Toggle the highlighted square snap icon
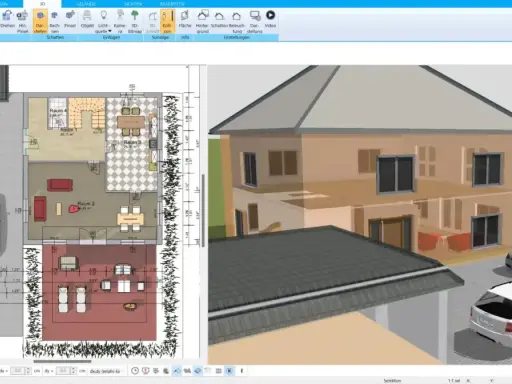The image size is (512, 384). pyautogui.click(x=229, y=371)
